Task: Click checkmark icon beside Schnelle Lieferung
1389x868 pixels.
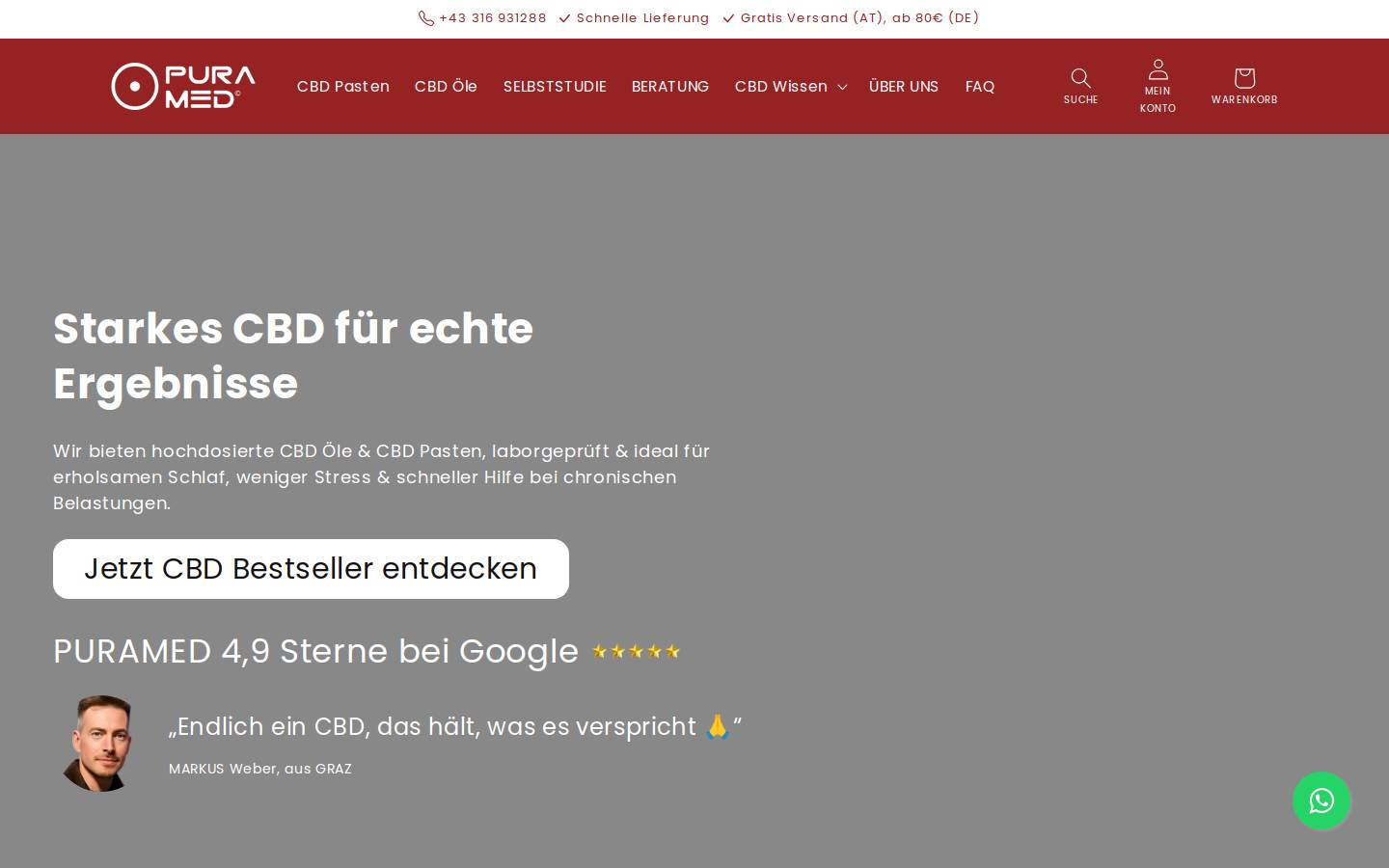Action: pyautogui.click(x=565, y=18)
